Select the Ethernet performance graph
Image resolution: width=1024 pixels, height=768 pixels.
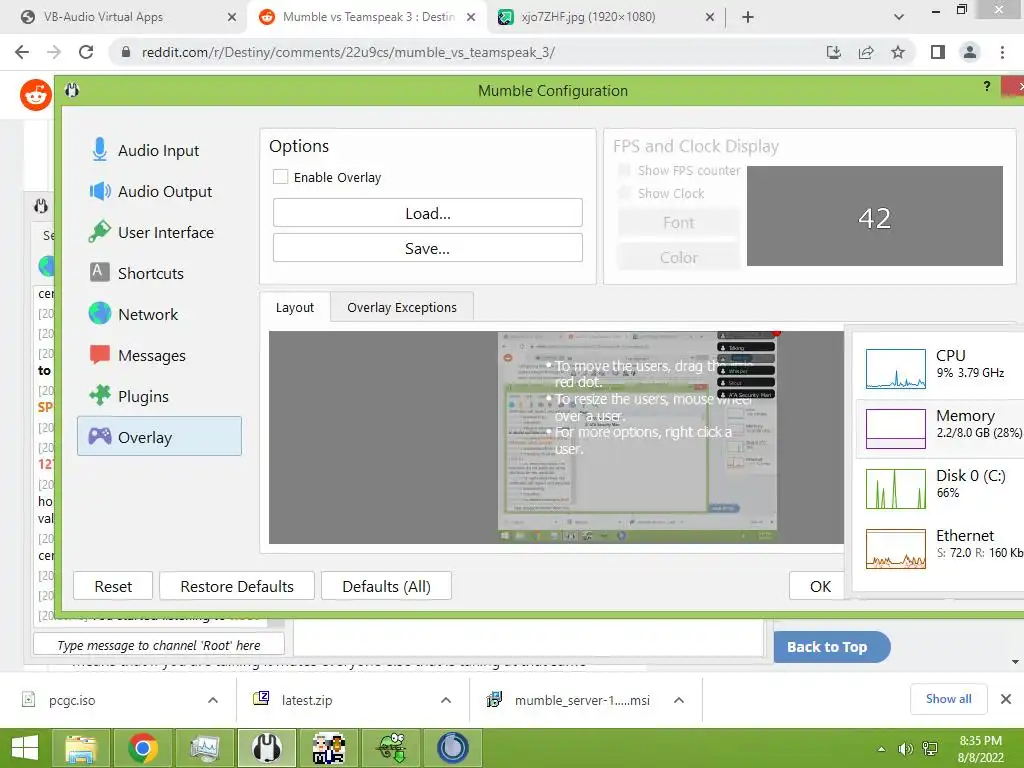895,549
